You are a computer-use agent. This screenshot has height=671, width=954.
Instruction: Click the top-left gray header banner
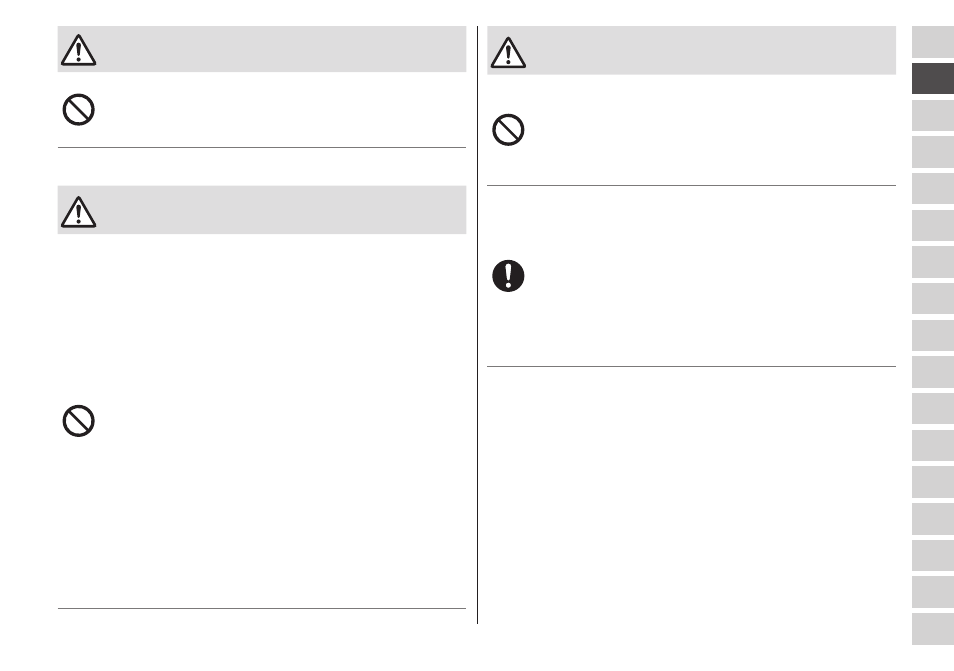[262, 49]
